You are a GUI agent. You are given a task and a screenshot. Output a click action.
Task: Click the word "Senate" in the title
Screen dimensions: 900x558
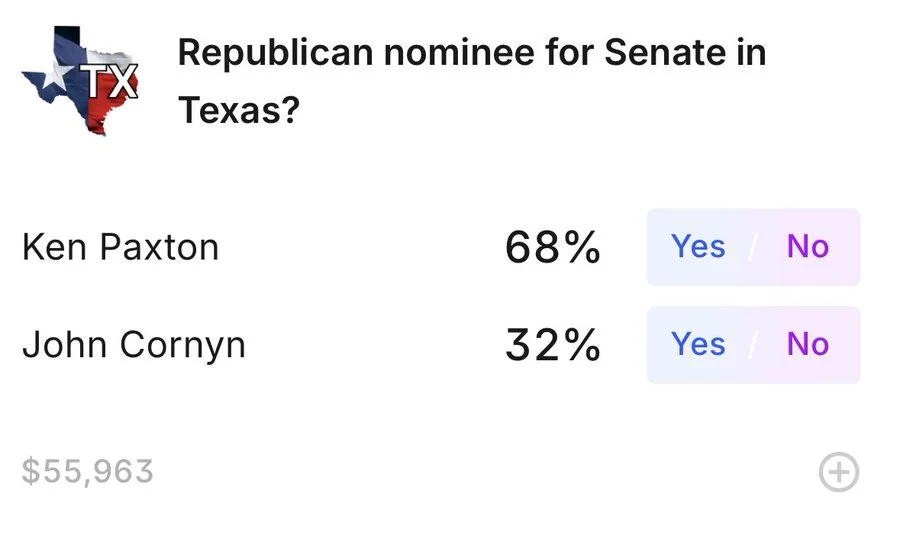point(662,53)
